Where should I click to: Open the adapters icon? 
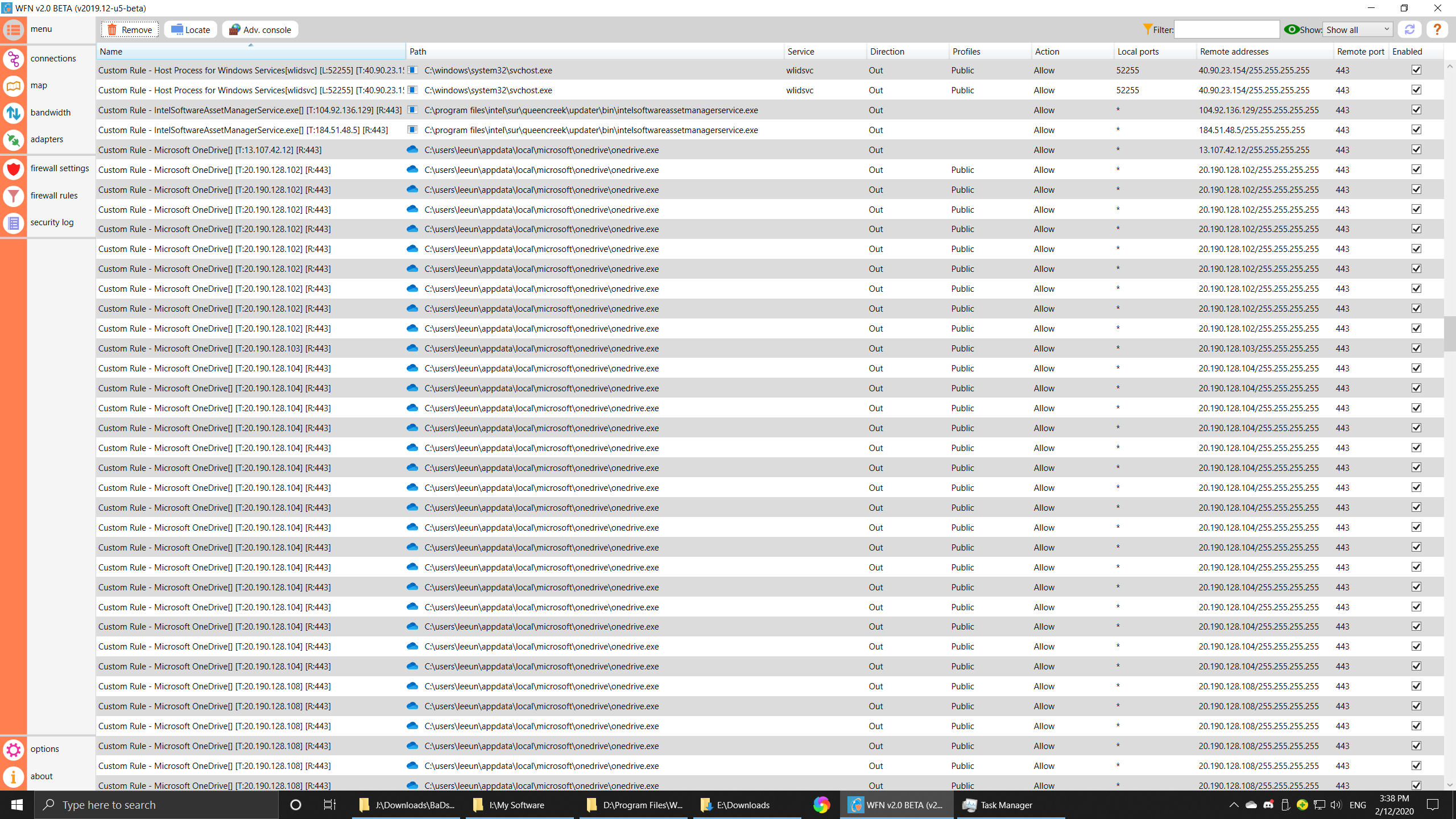coord(14,139)
